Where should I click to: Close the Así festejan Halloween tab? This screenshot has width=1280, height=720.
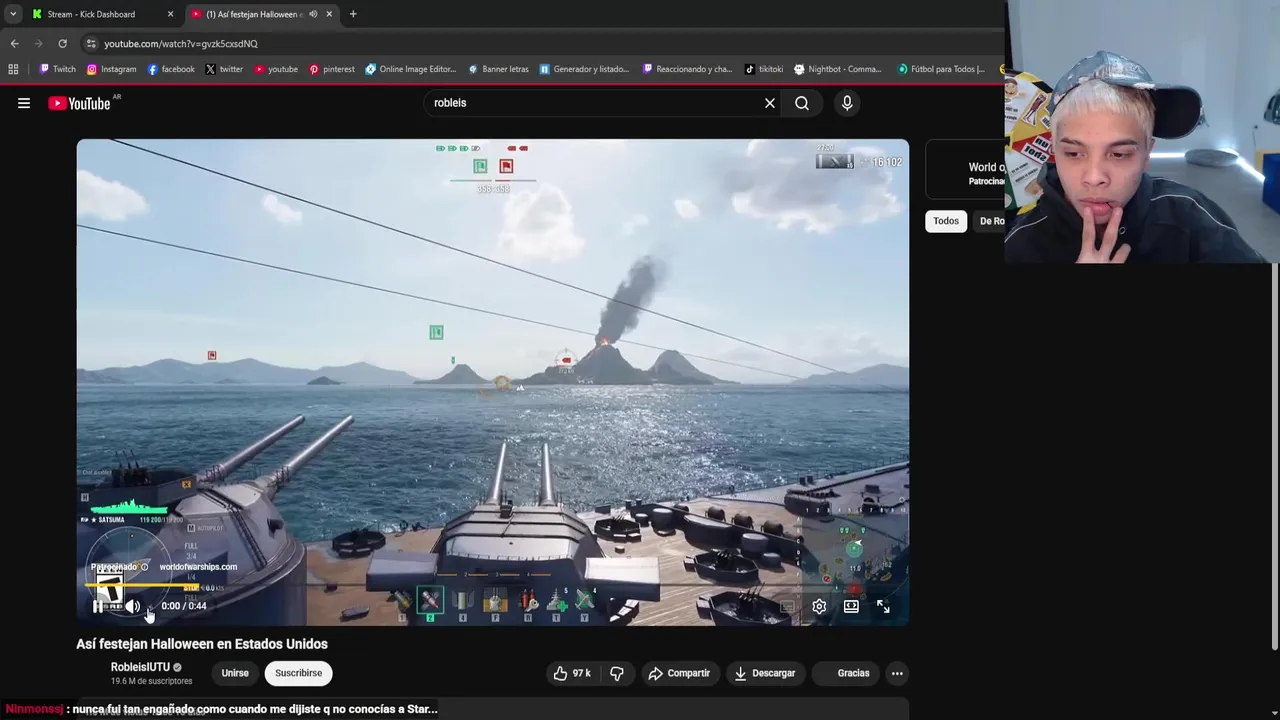point(329,14)
